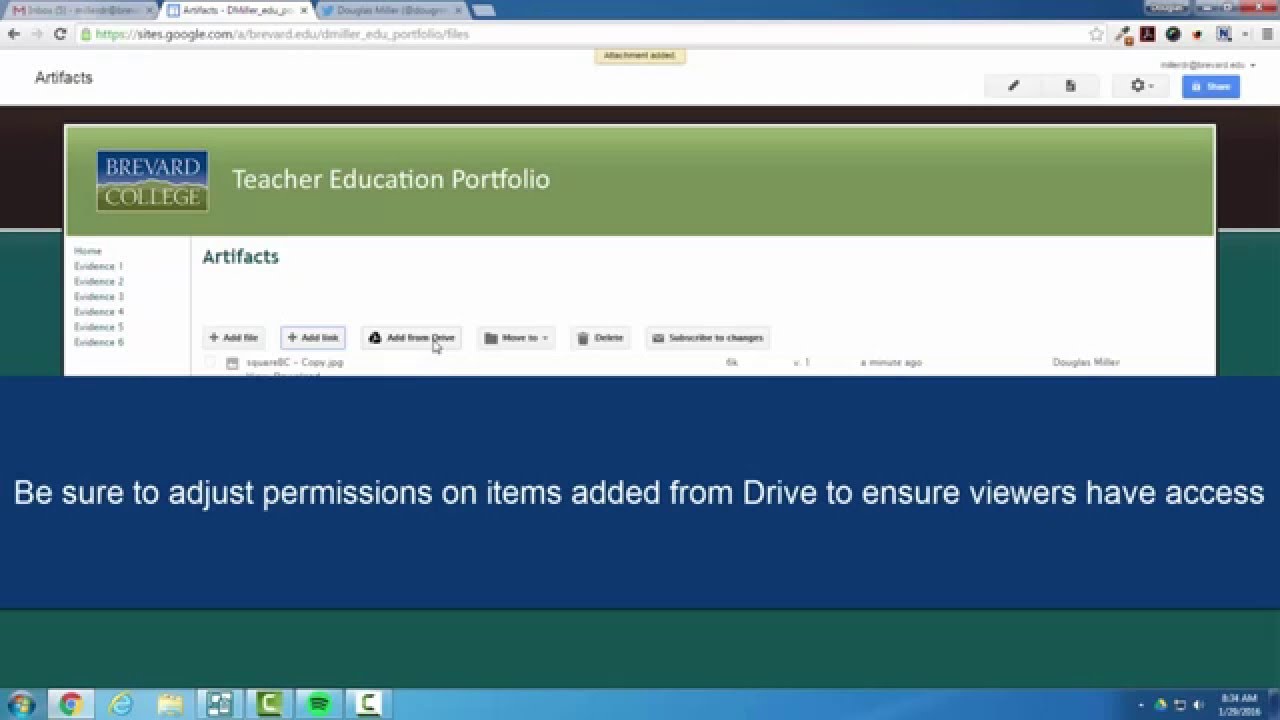Screen dimensions: 1280x720
Task: Close the Gmail Inbox browser tab
Action: pos(149,10)
